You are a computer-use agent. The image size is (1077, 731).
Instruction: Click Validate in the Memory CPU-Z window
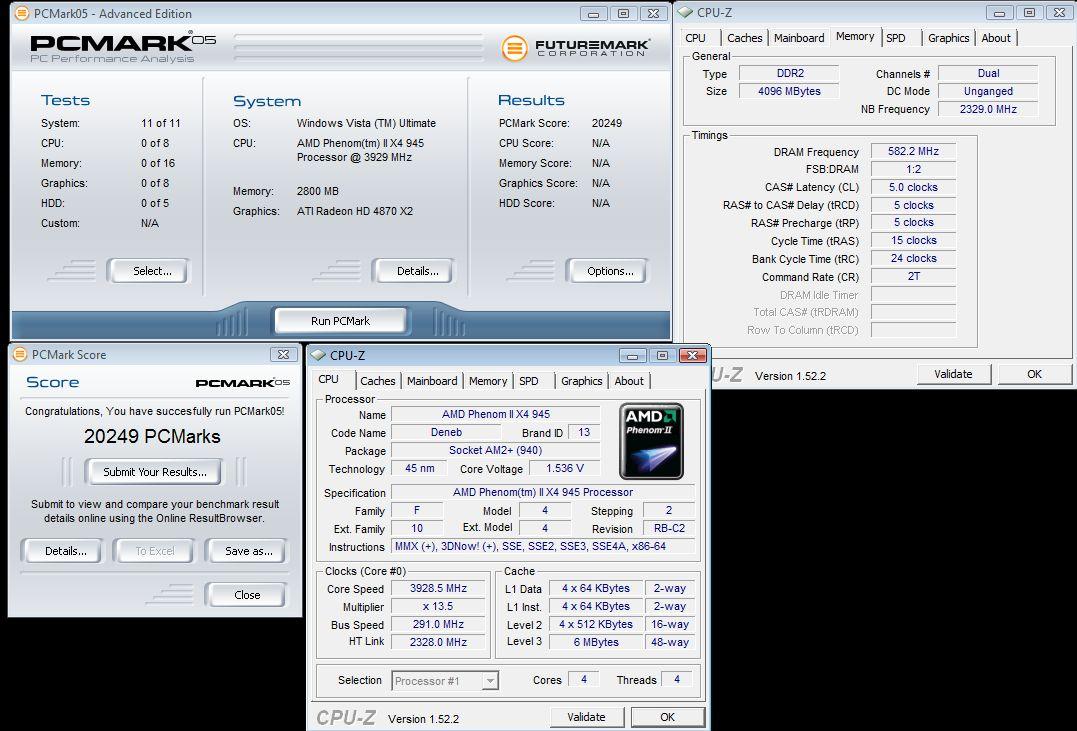[953, 374]
